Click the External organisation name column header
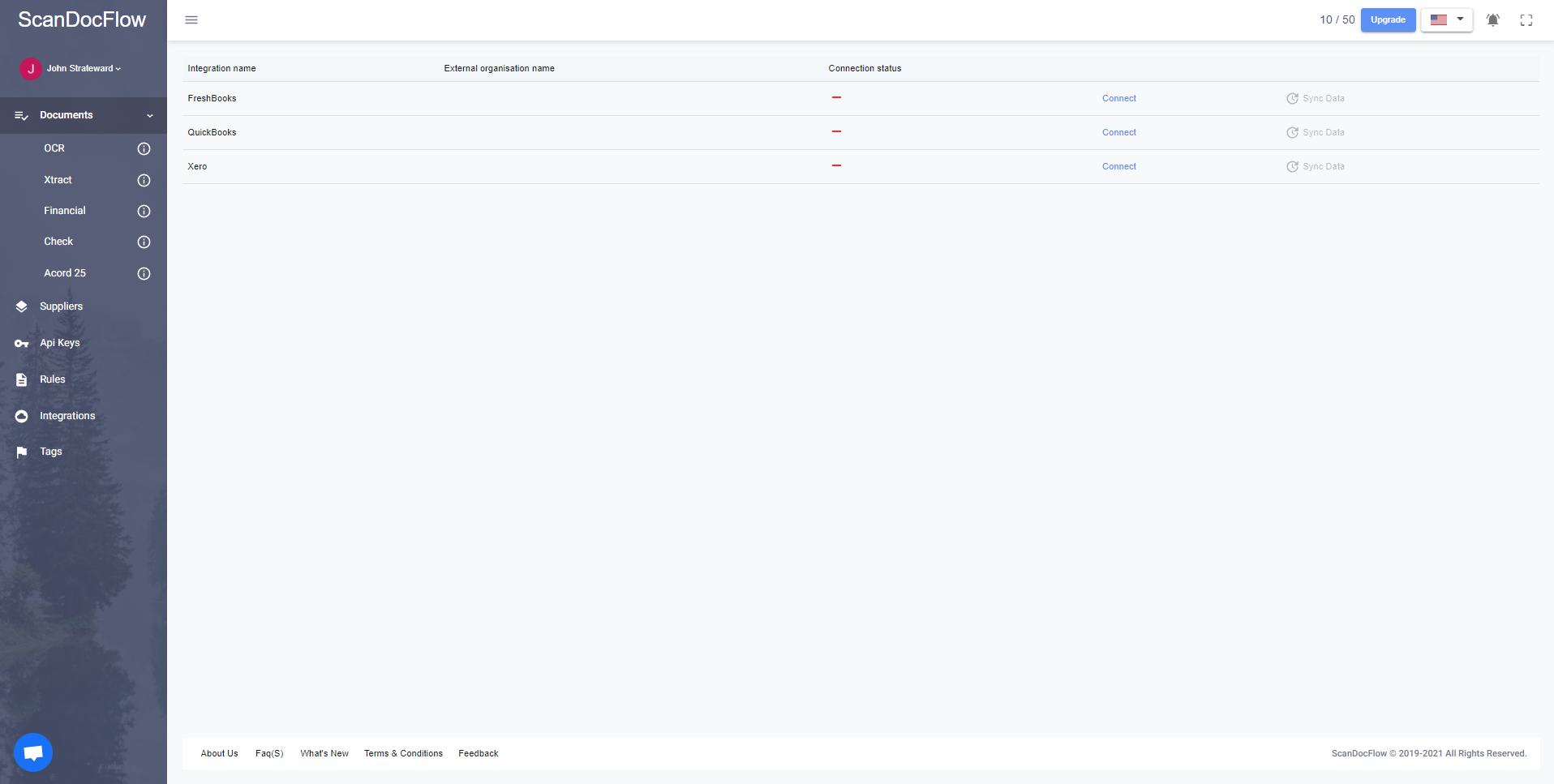 click(500, 69)
